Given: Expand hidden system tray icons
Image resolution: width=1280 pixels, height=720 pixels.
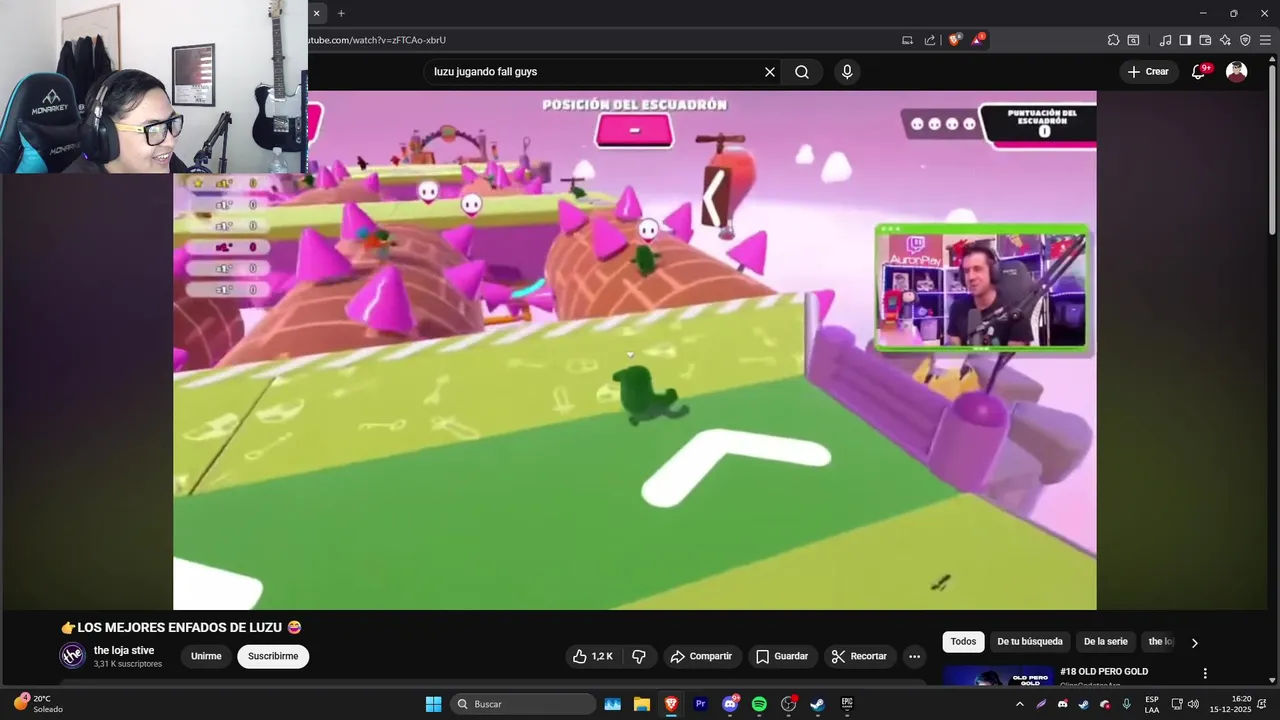Looking at the screenshot, I should click(1019, 704).
